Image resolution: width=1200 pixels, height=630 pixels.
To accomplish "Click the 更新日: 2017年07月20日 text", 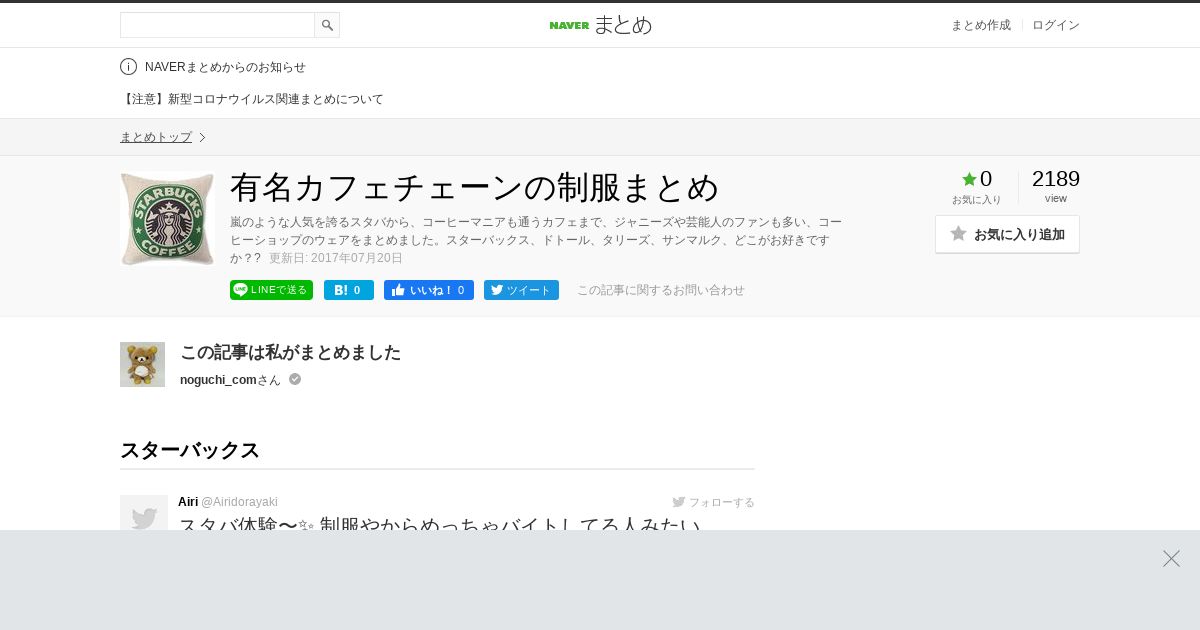I will point(336,258).
